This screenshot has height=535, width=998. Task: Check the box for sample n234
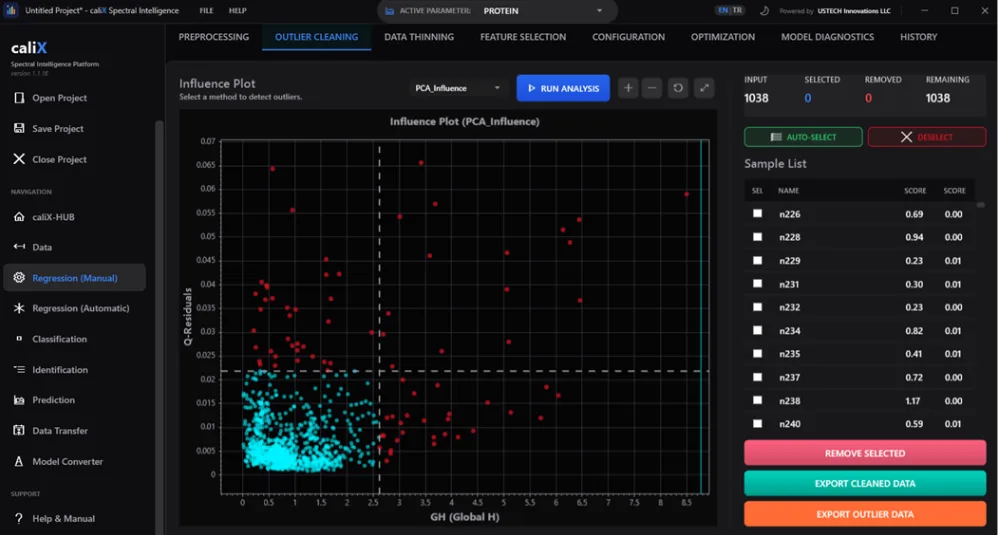pos(757,330)
